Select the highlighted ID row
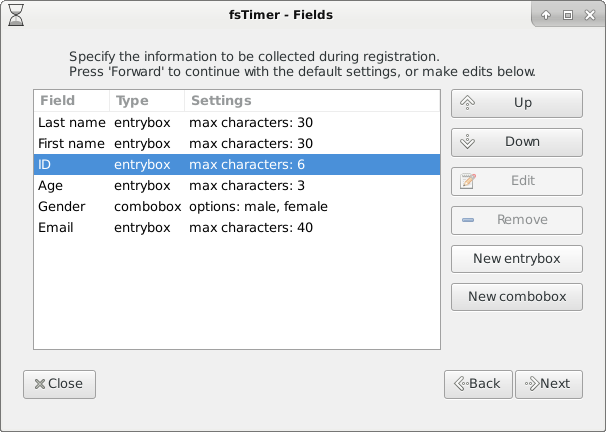Viewport: 606px width, 432px height. click(x=237, y=165)
